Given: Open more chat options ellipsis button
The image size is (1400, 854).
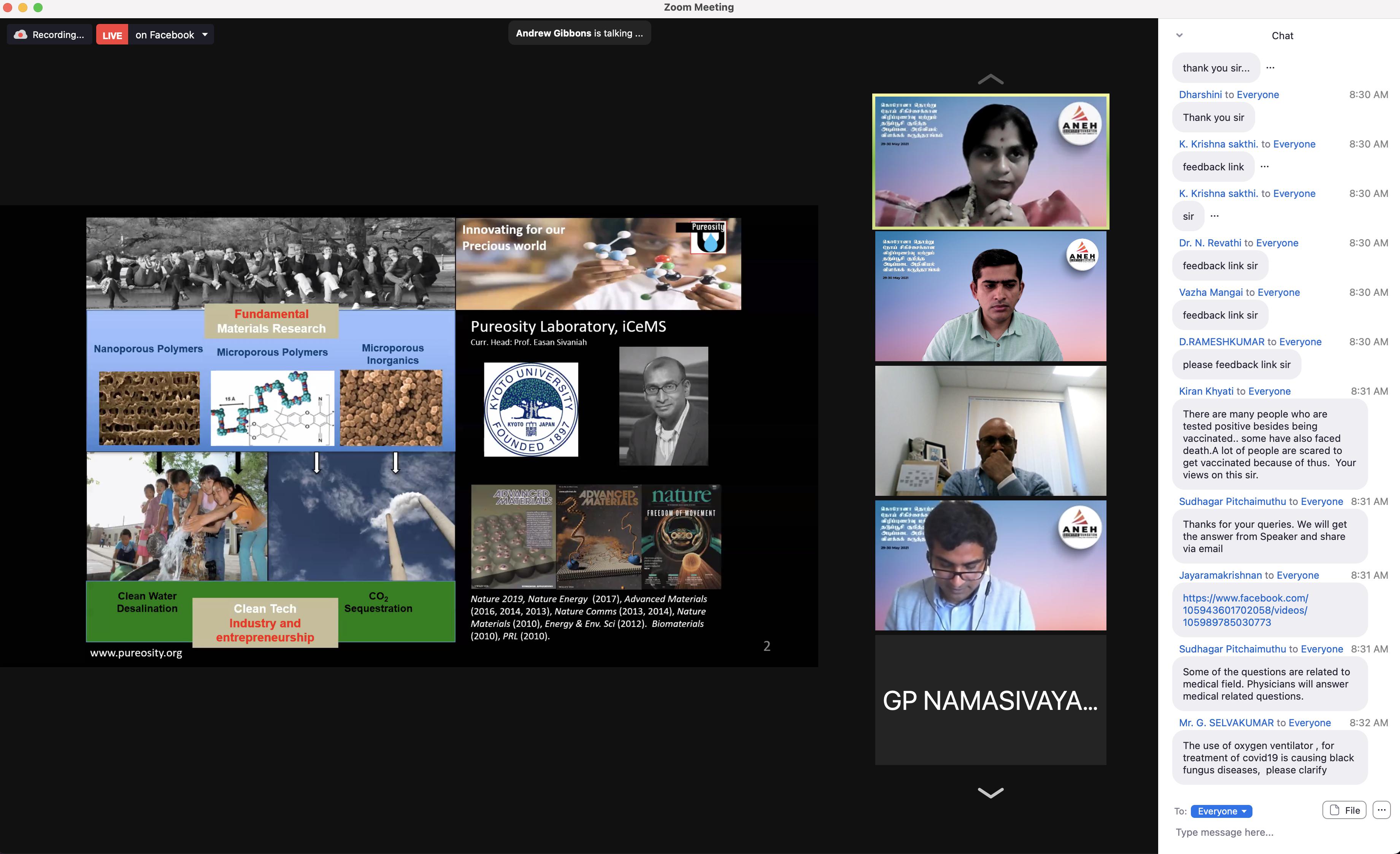Looking at the screenshot, I should tap(1381, 810).
